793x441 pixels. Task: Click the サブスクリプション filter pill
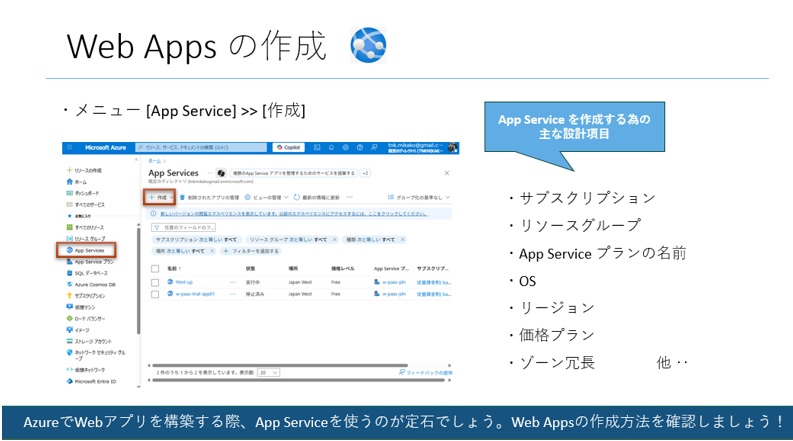(196, 240)
